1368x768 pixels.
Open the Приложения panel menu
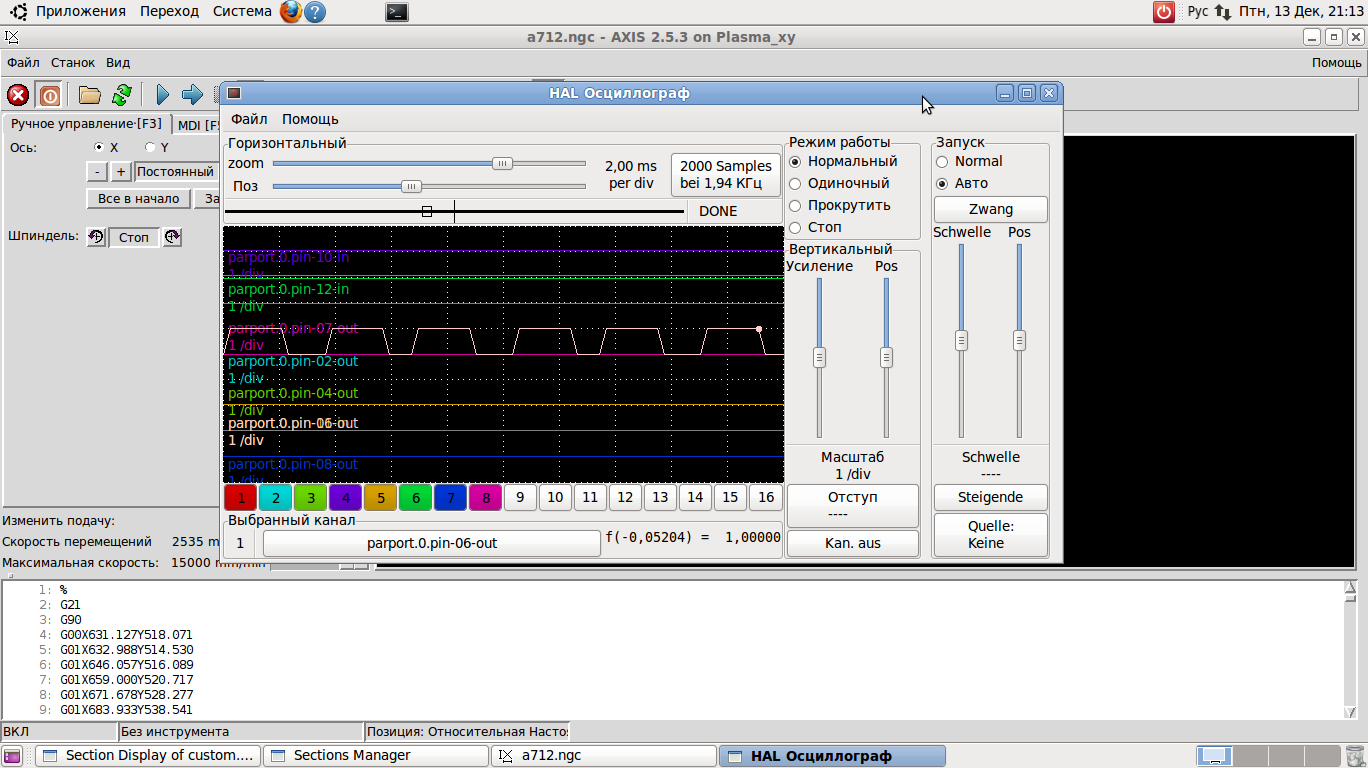(x=80, y=11)
